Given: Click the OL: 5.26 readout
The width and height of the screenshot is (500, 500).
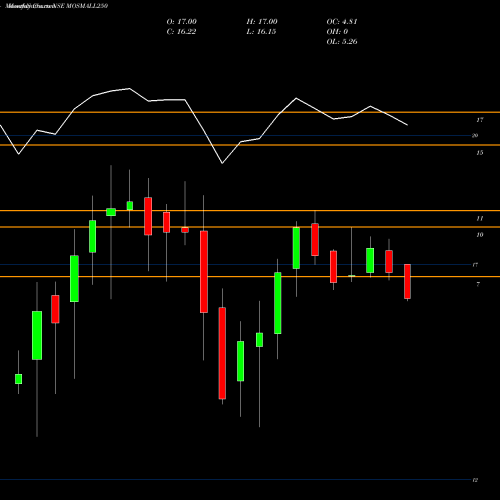Looking at the screenshot, I should 342,42.
